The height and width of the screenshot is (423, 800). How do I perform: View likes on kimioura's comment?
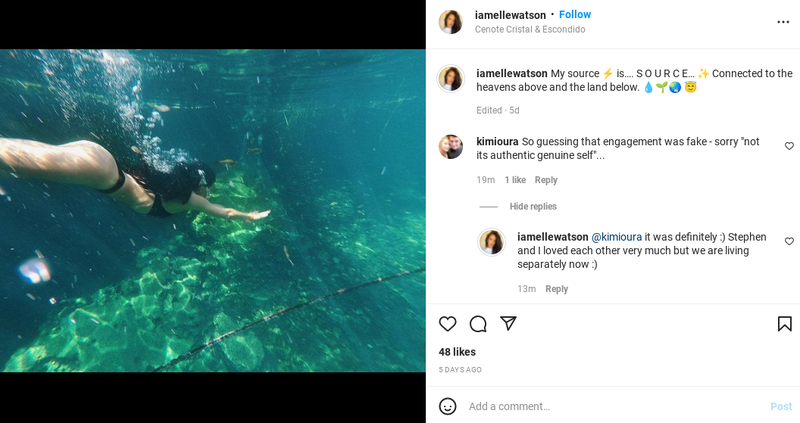click(x=515, y=180)
